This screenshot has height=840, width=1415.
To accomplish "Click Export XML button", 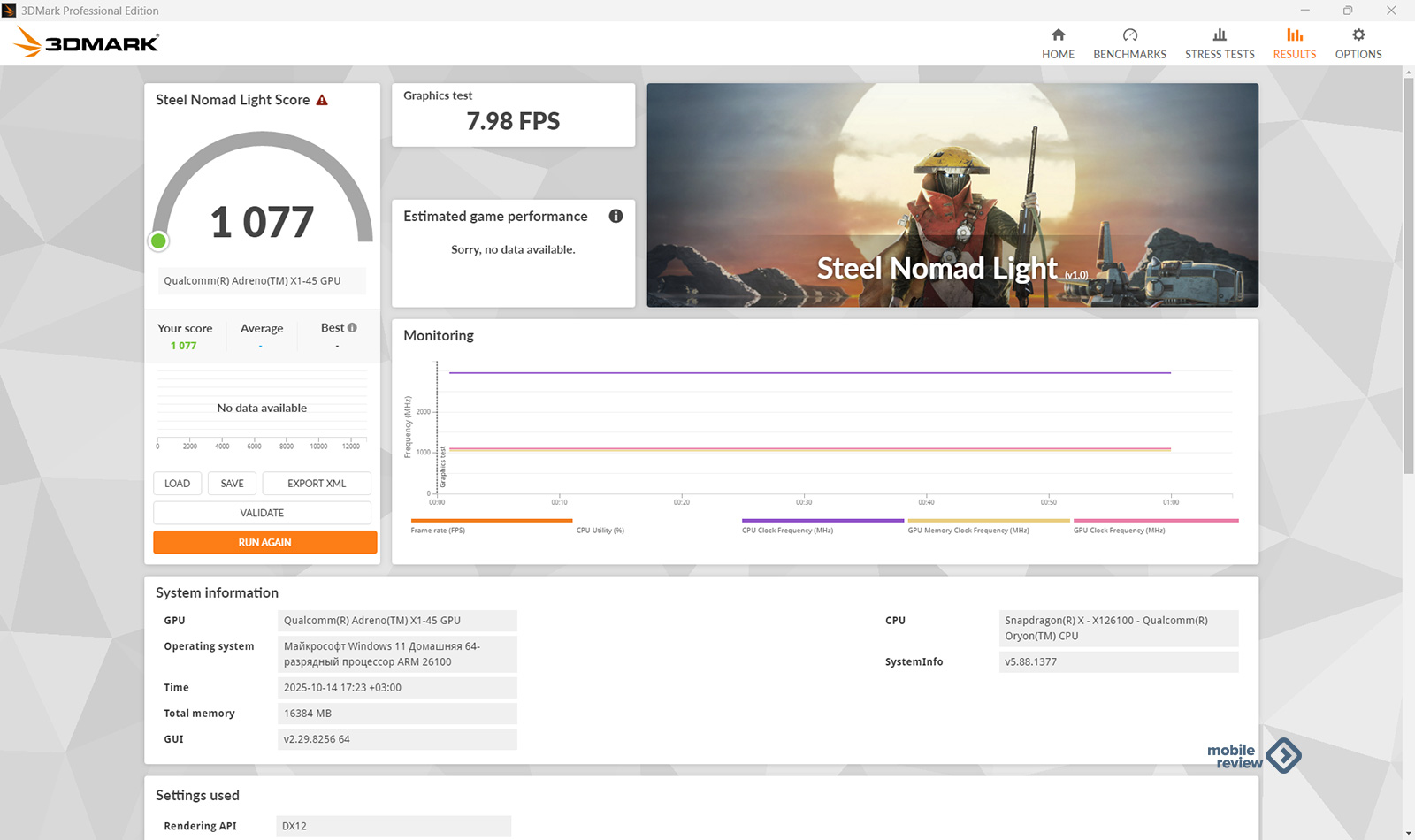I will tap(317, 484).
